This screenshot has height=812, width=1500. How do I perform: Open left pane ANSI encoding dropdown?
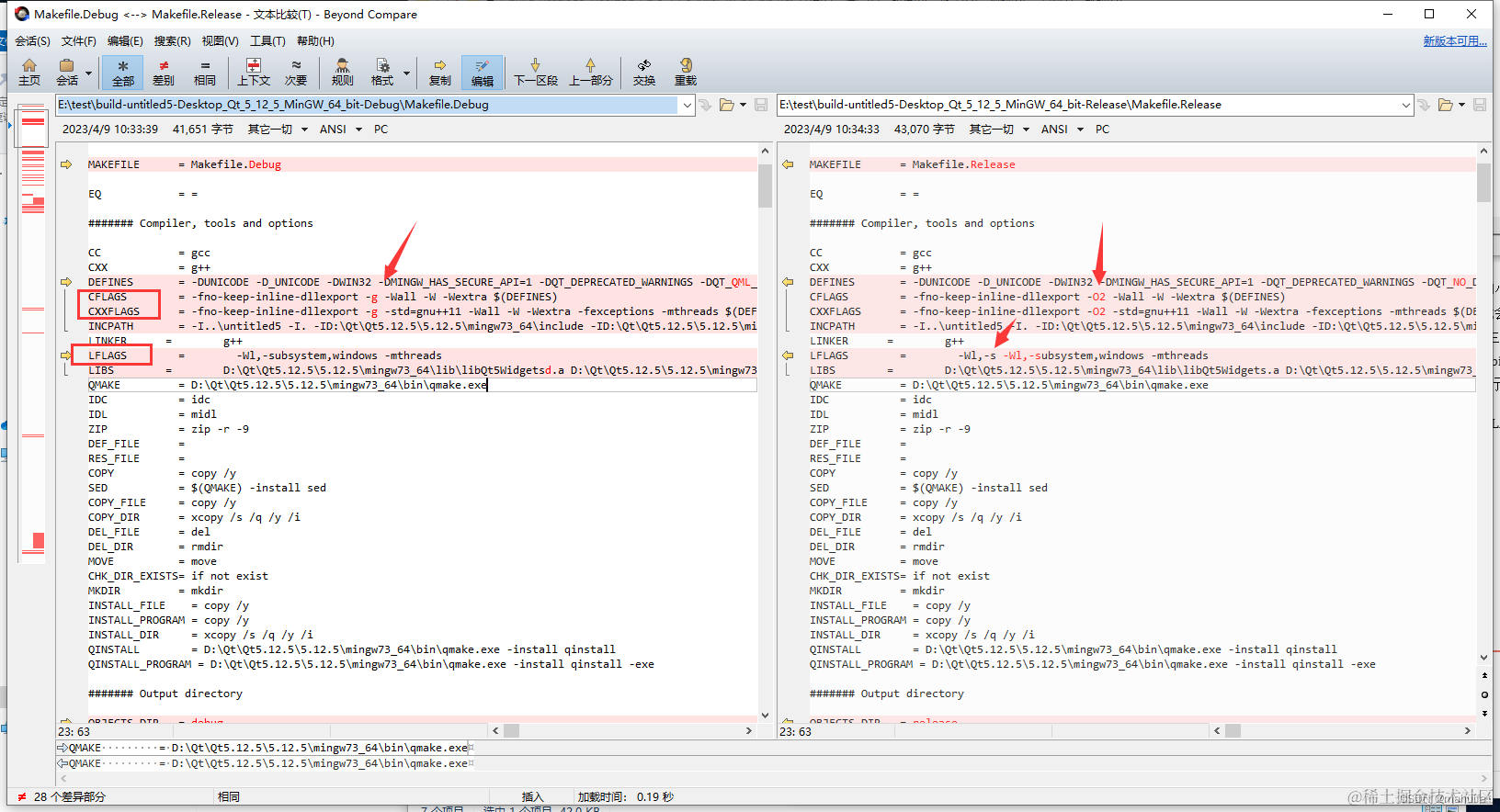(x=341, y=130)
